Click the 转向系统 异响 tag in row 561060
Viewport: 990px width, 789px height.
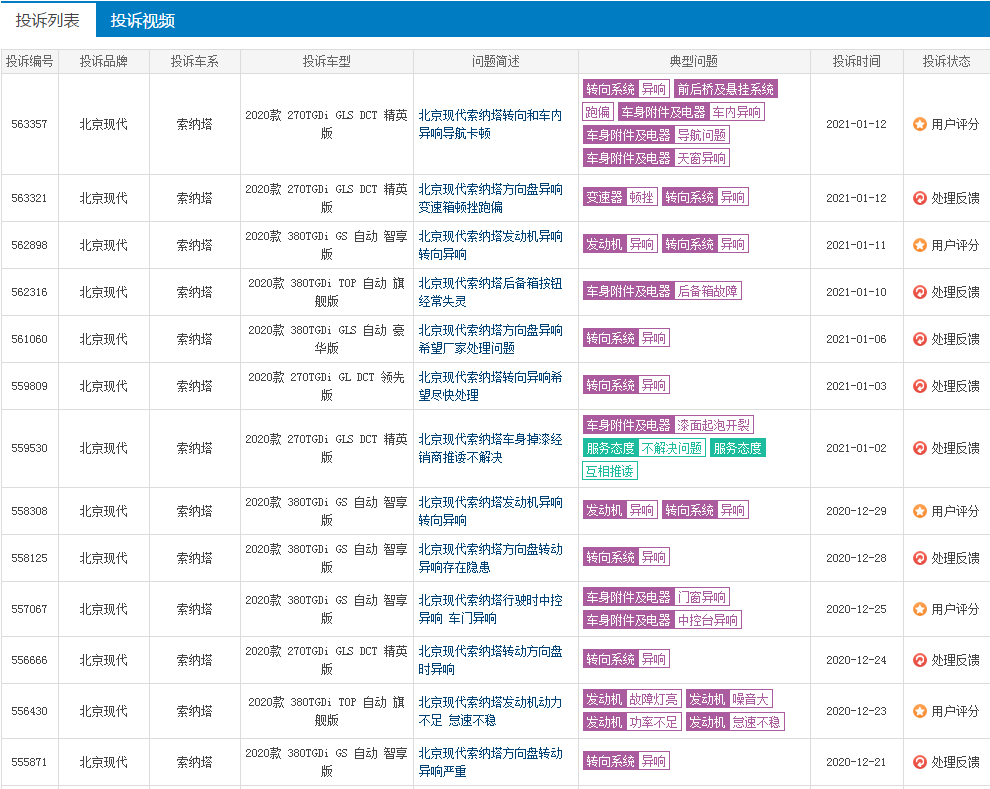point(626,338)
